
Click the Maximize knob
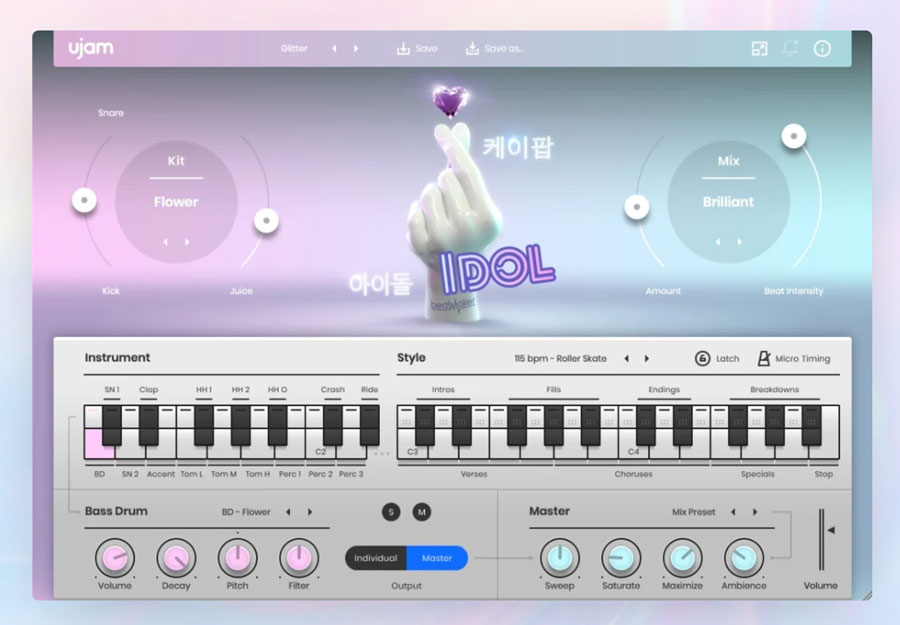coord(682,558)
